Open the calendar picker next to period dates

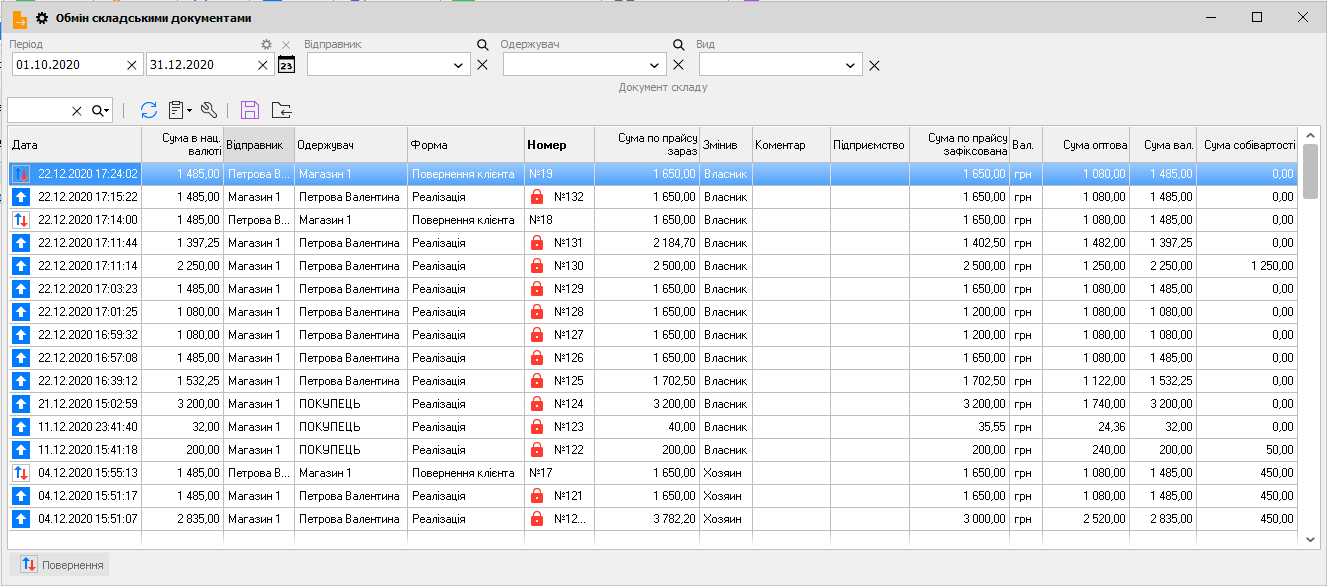point(286,65)
